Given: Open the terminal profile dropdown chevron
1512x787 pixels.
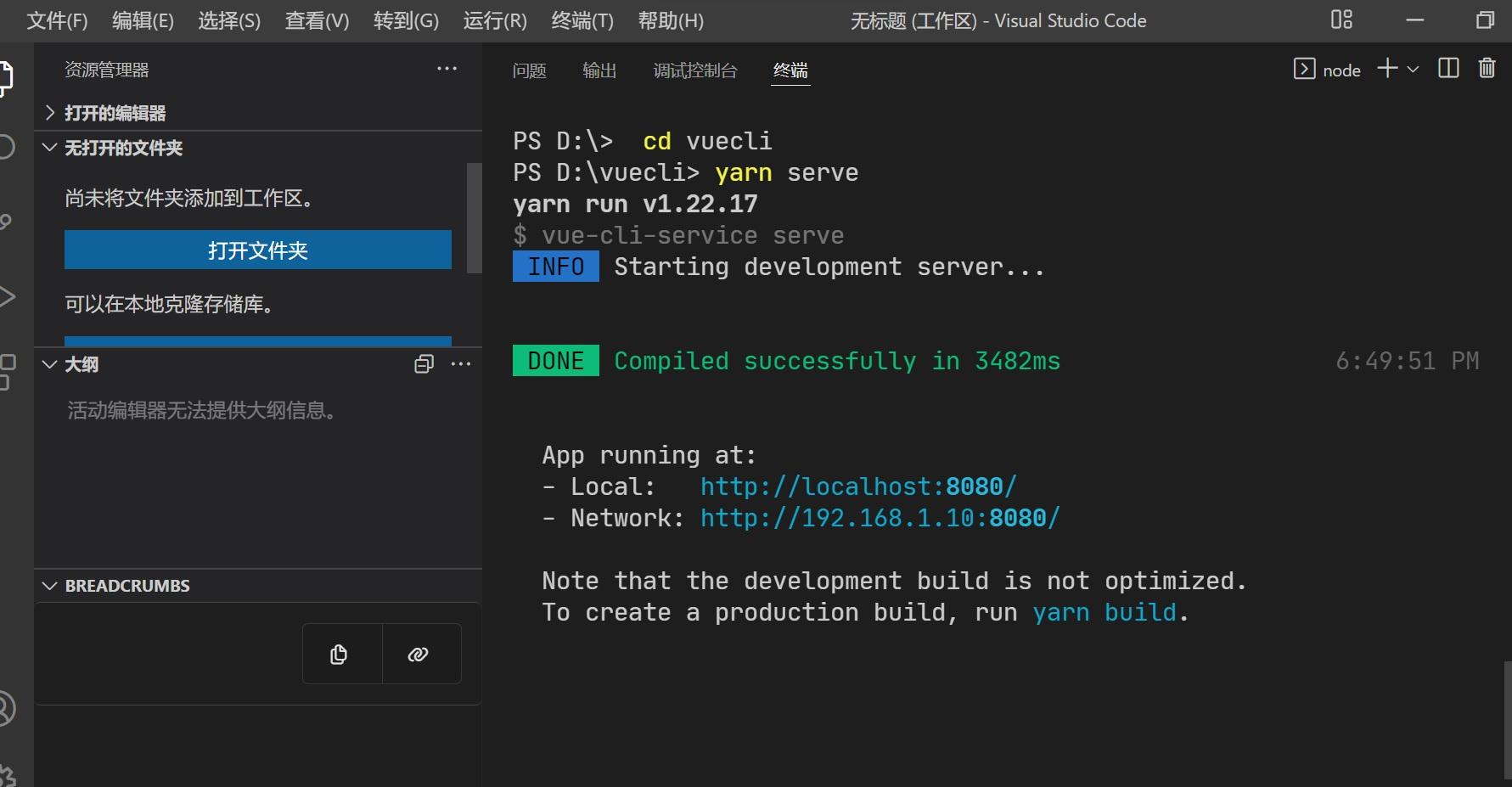Looking at the screenshot, I should [x=1412, y=69].
